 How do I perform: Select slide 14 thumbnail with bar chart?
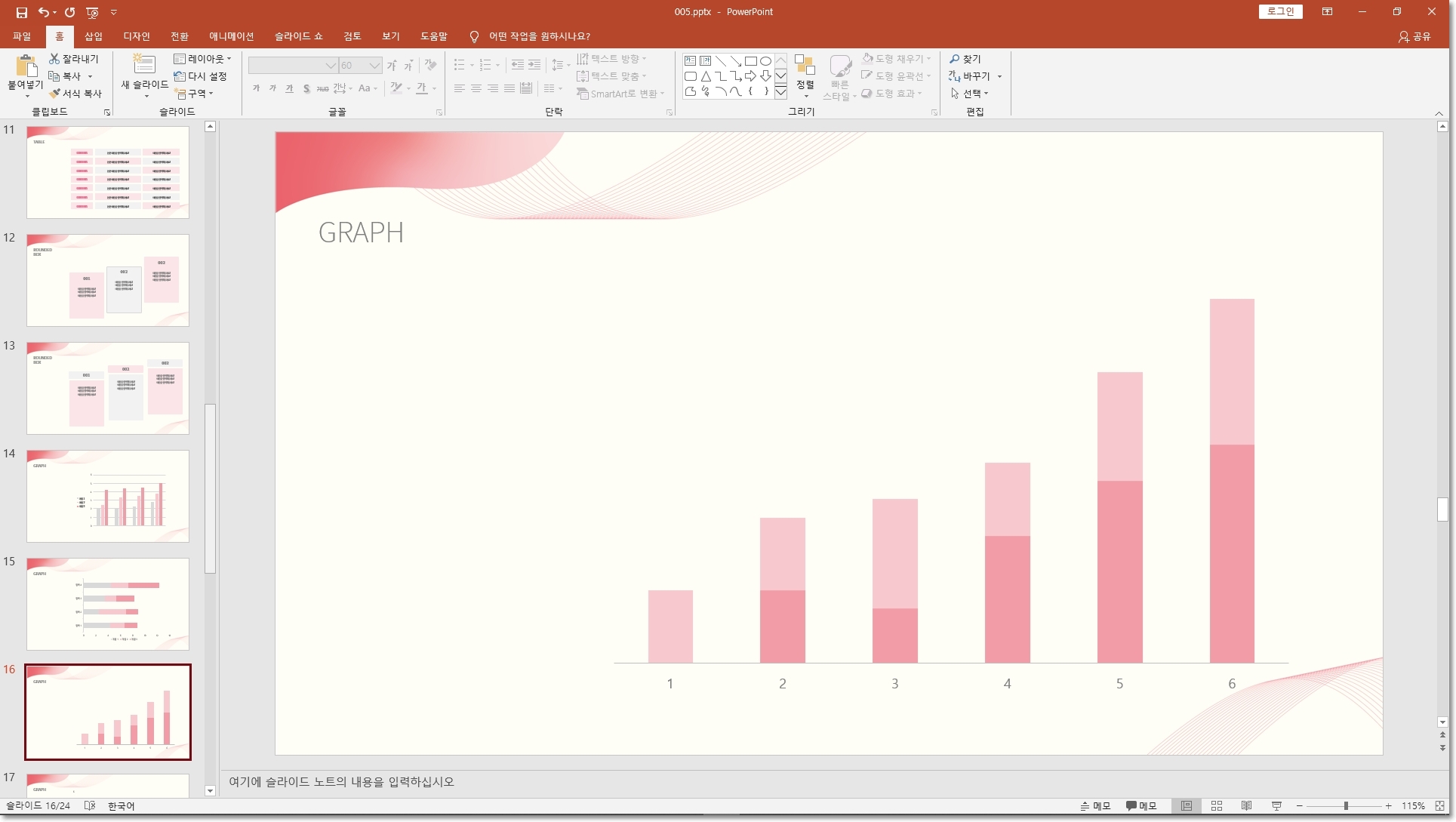[108, 496]
